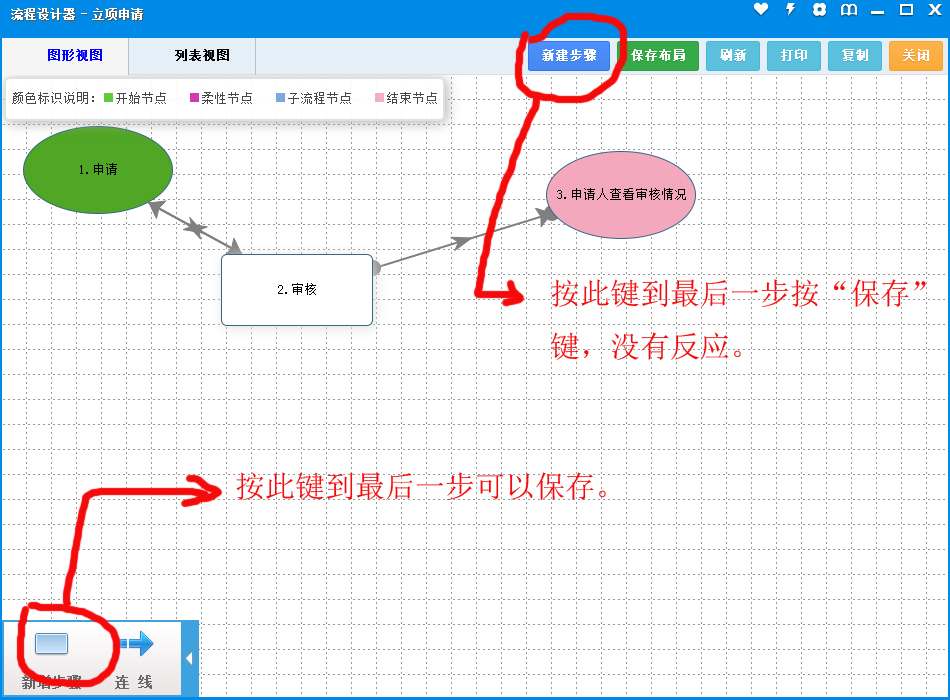Viewport: 950px width, 700px height.
Task: Select the green node 1.申请
Action: pos(98,170)
